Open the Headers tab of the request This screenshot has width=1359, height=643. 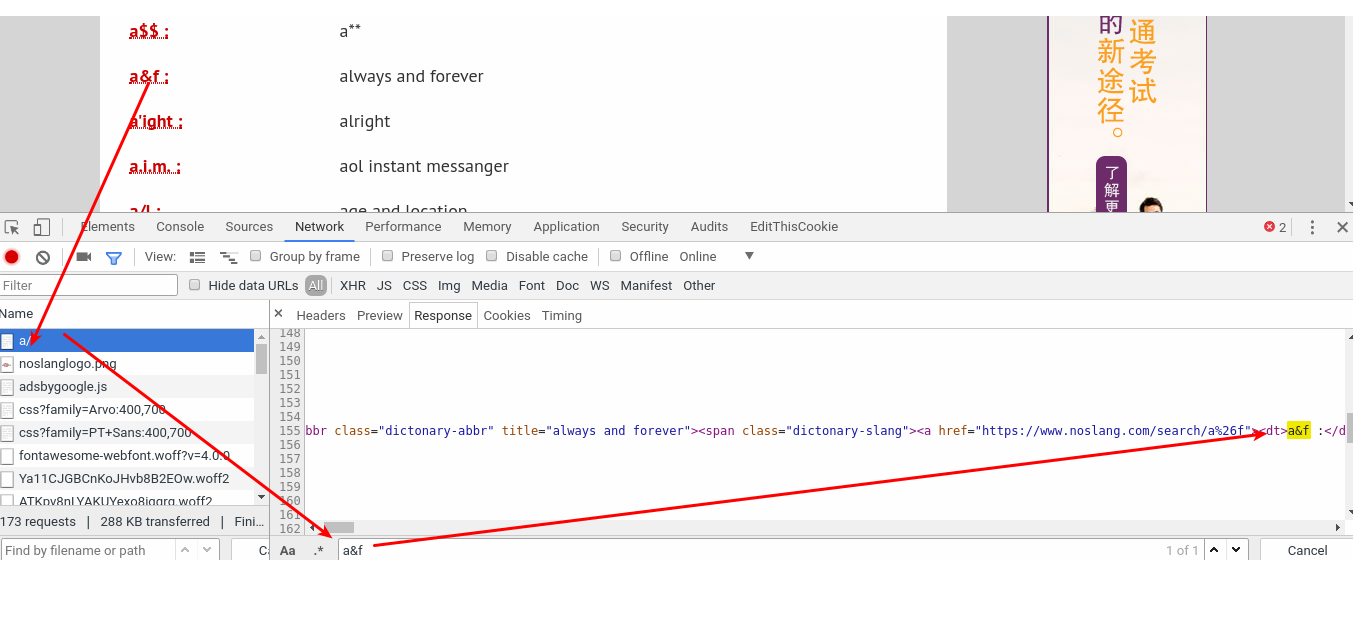(321, 315)
